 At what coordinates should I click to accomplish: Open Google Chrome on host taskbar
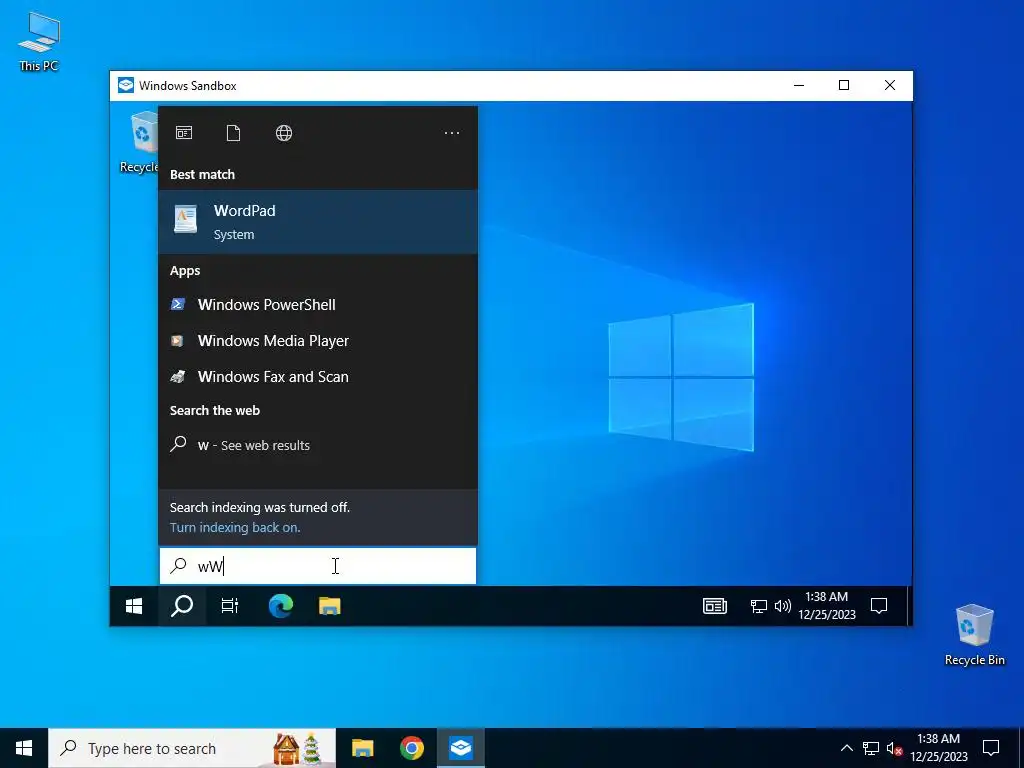pos(411,748)
